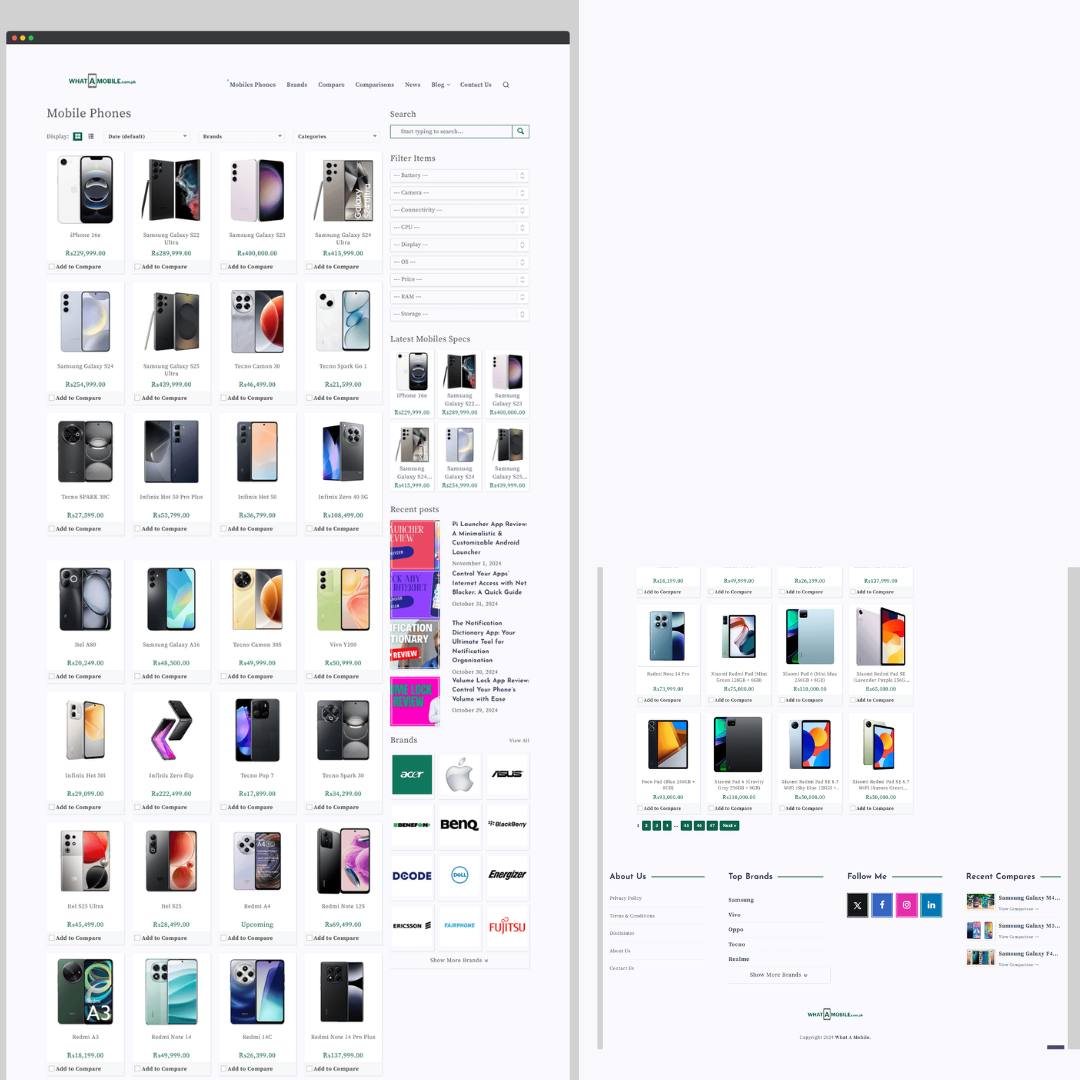Open the Contact Us nav item
1080x1080 pixels.
point(476,85)
